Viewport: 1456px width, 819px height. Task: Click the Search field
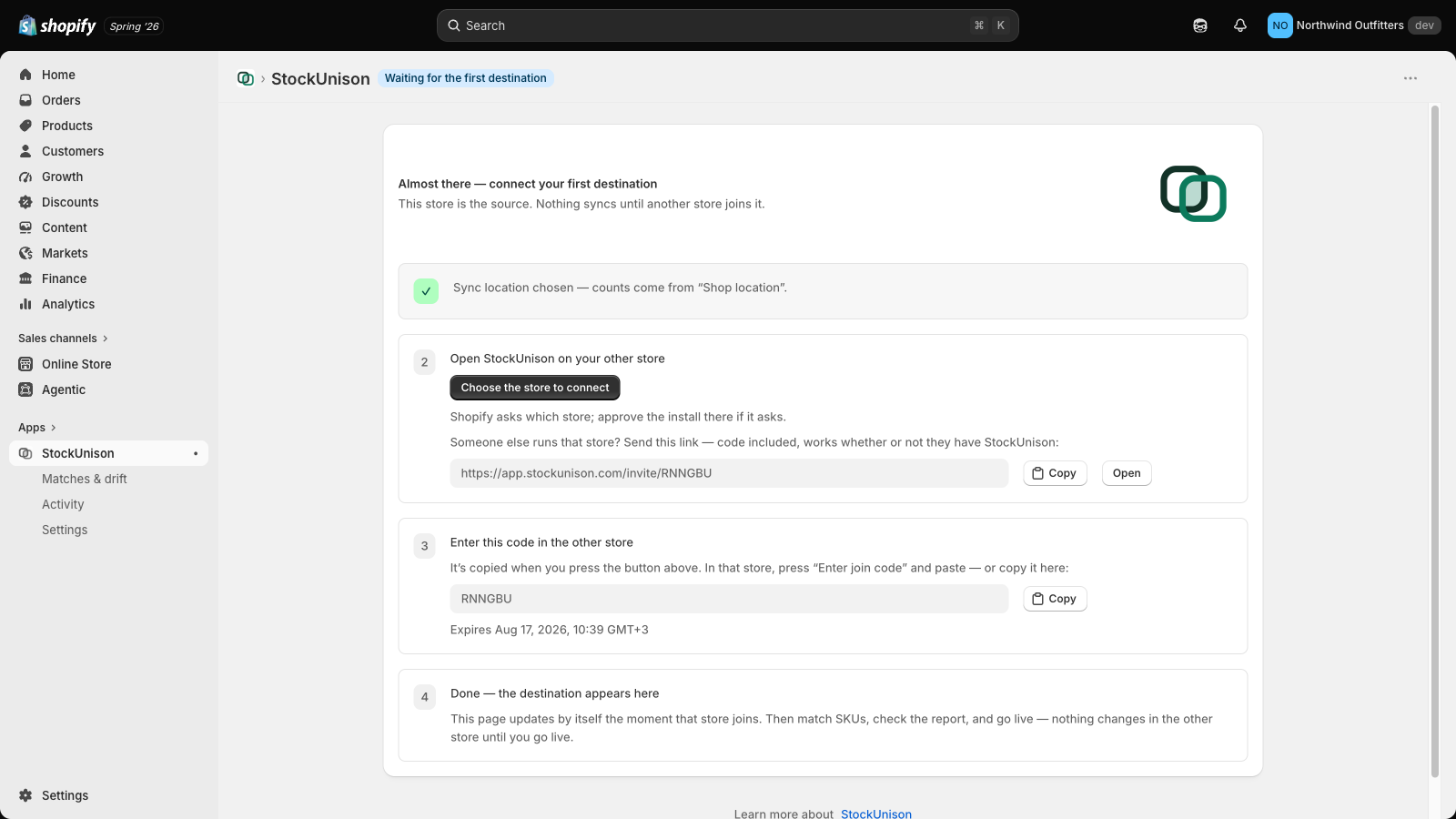[727, 25]
